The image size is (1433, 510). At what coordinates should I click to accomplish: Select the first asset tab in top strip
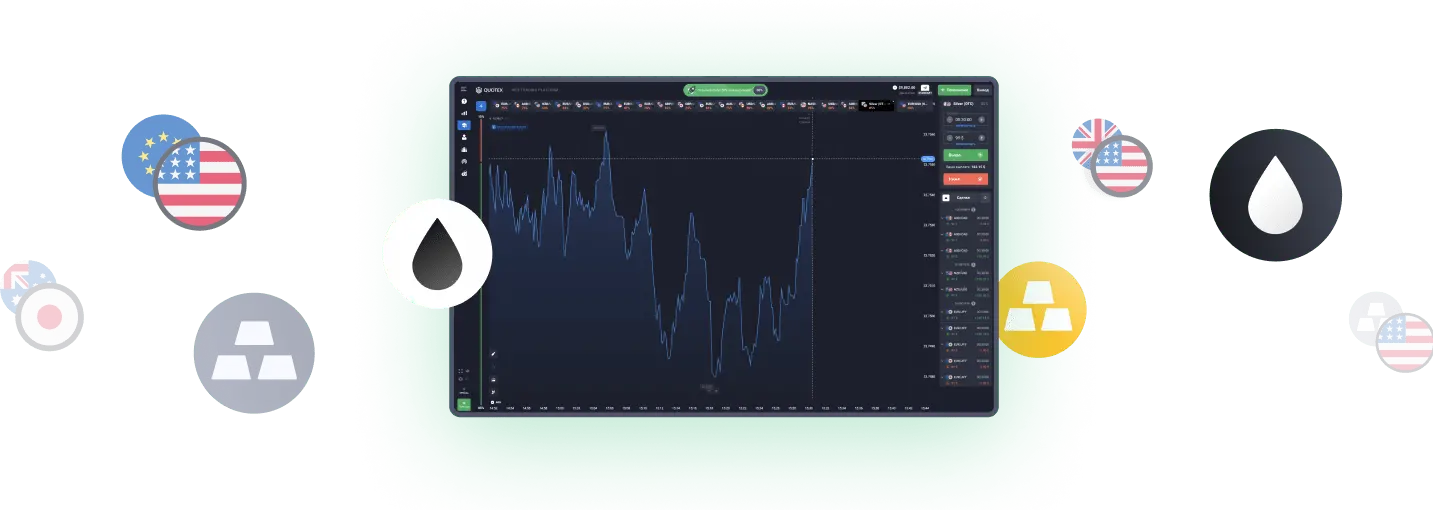pyautogui.click(x=503, y=105)
